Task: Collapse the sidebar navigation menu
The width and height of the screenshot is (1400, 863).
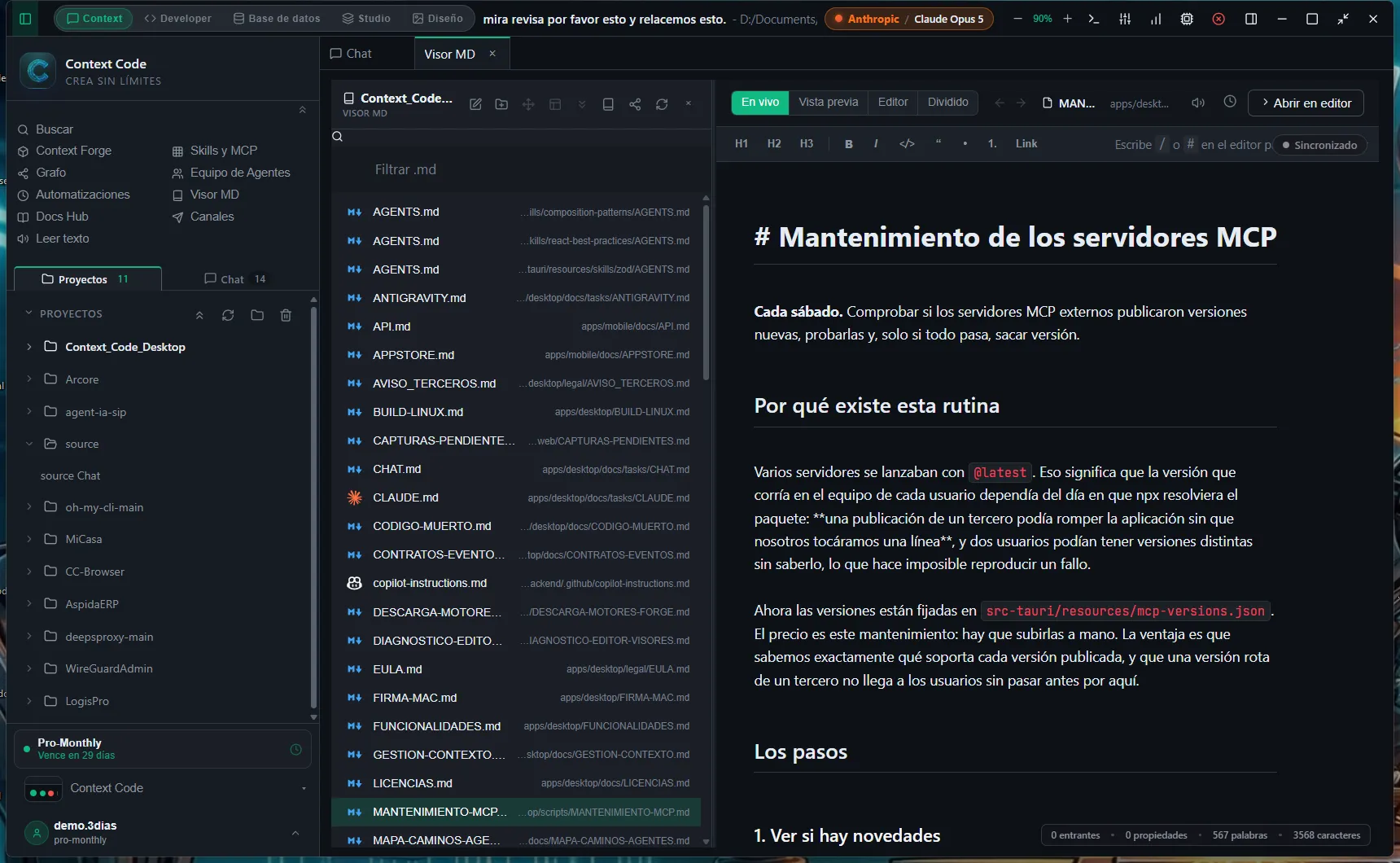Action: click(x=302, y=110)
